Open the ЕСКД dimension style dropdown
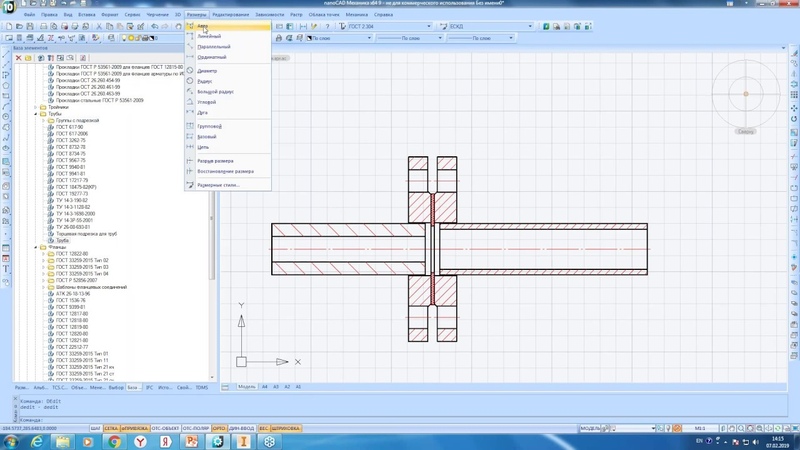The width and height of the screenshot is (800, 450). [530, 26]
